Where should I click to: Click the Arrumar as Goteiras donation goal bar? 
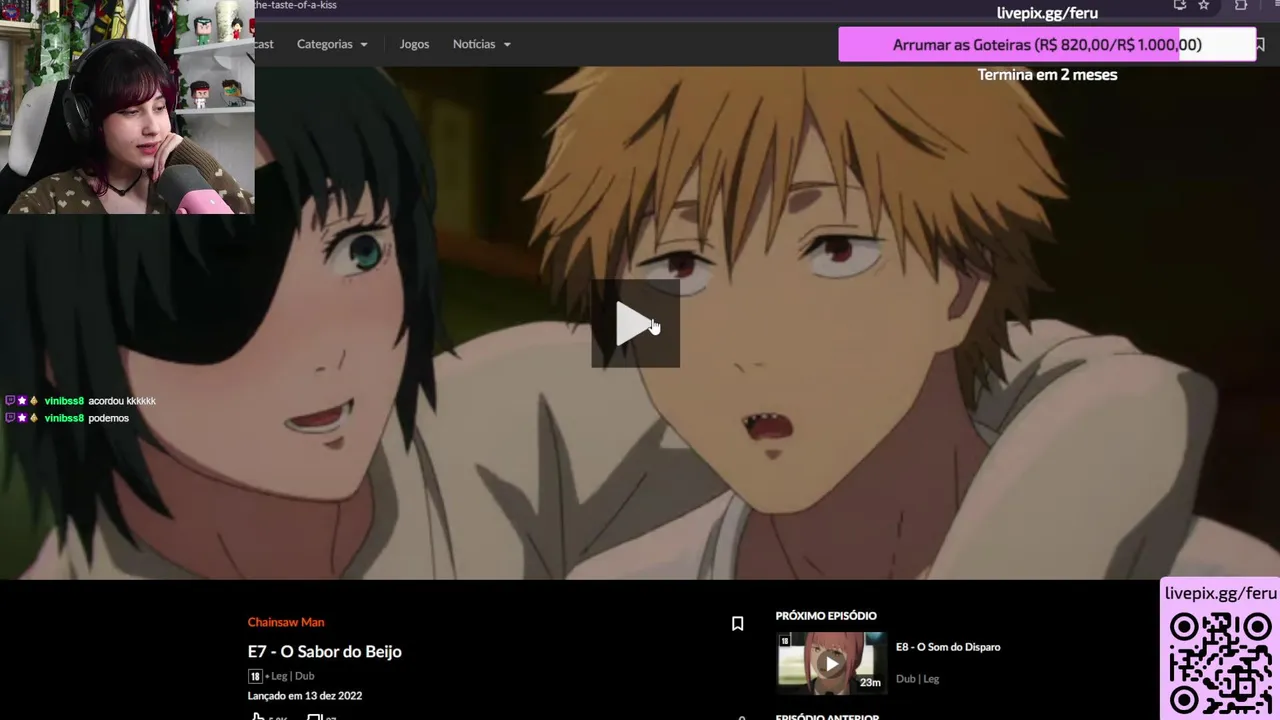pyautogui.click(x=1047, y=44)
